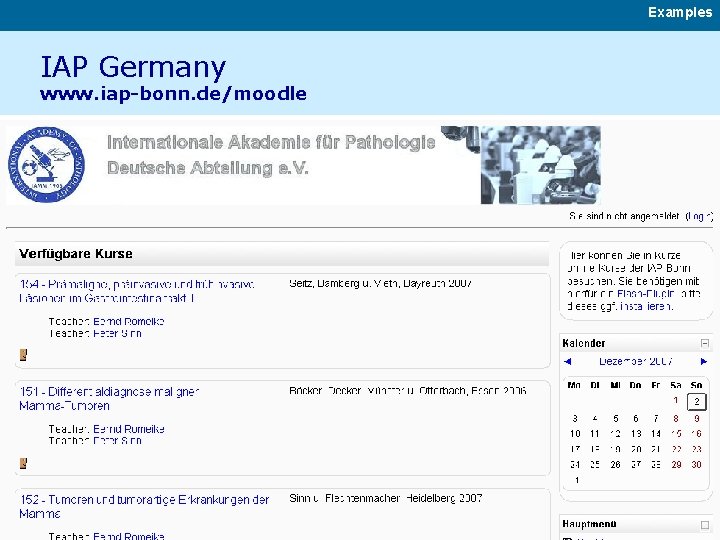Click the guest access icon for course 154
Screen dimensions: 720x540
(x=23, y=354)
